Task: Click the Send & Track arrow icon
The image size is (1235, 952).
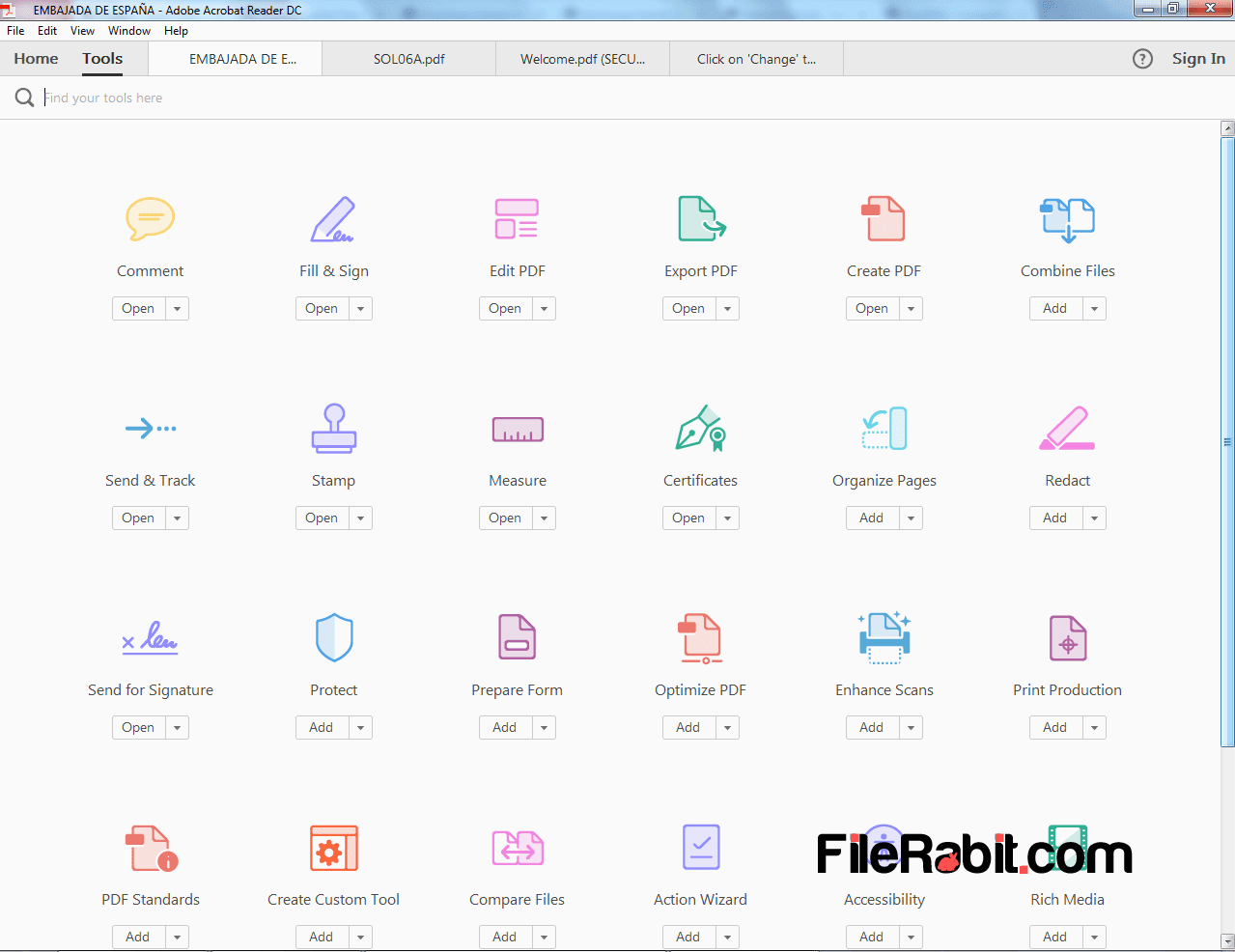Action: click(151, 428)
